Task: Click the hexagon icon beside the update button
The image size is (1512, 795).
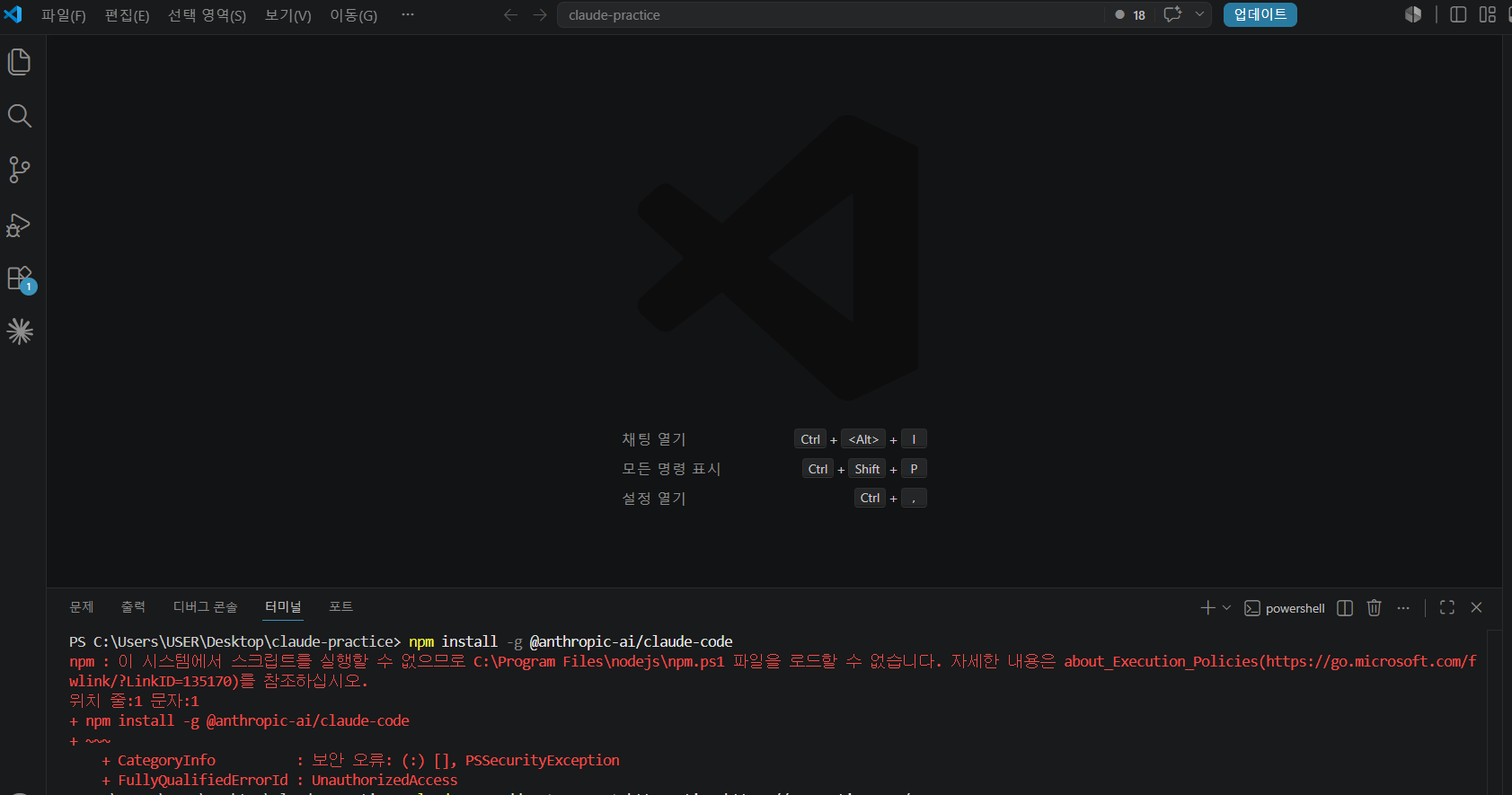Action: tap(1413, 14)
